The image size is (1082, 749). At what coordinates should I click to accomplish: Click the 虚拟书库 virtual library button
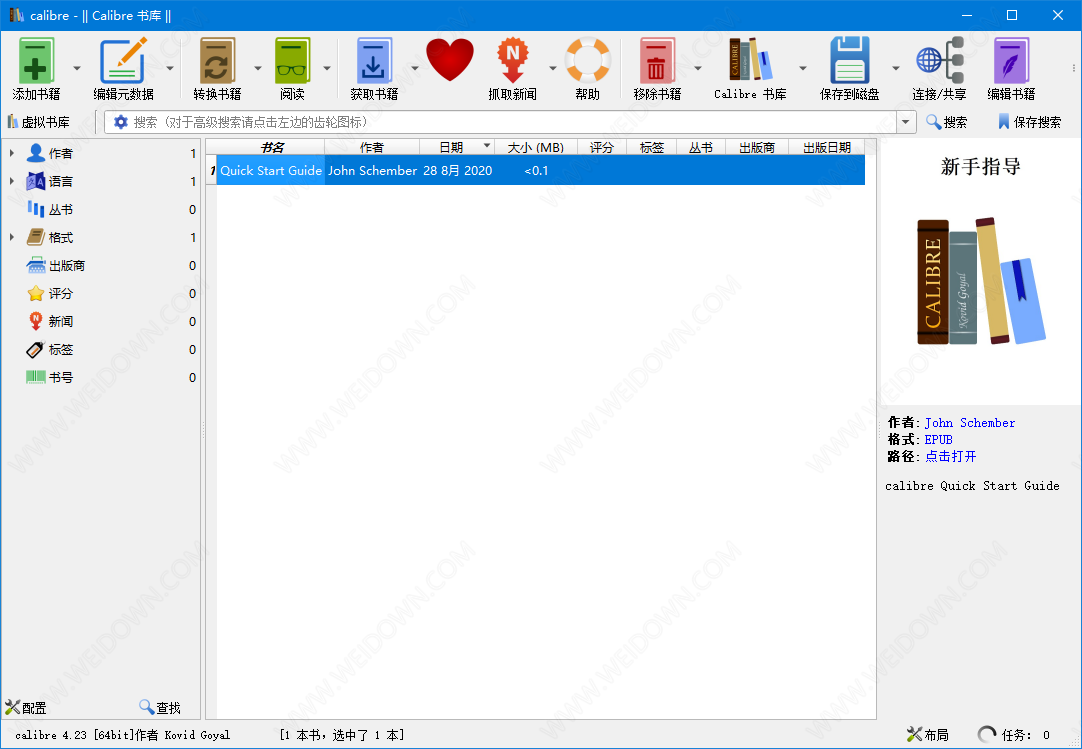(39, 122)
